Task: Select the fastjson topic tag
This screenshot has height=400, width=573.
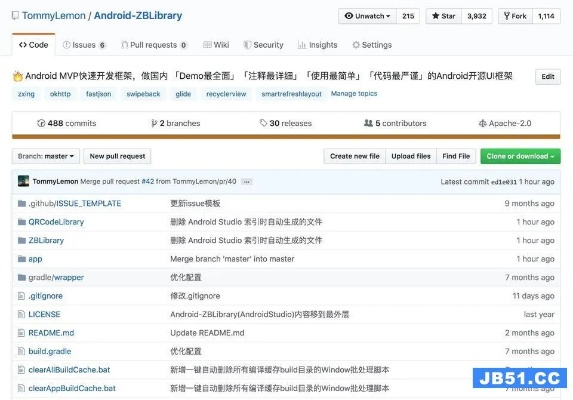Action: click(99, 94)
